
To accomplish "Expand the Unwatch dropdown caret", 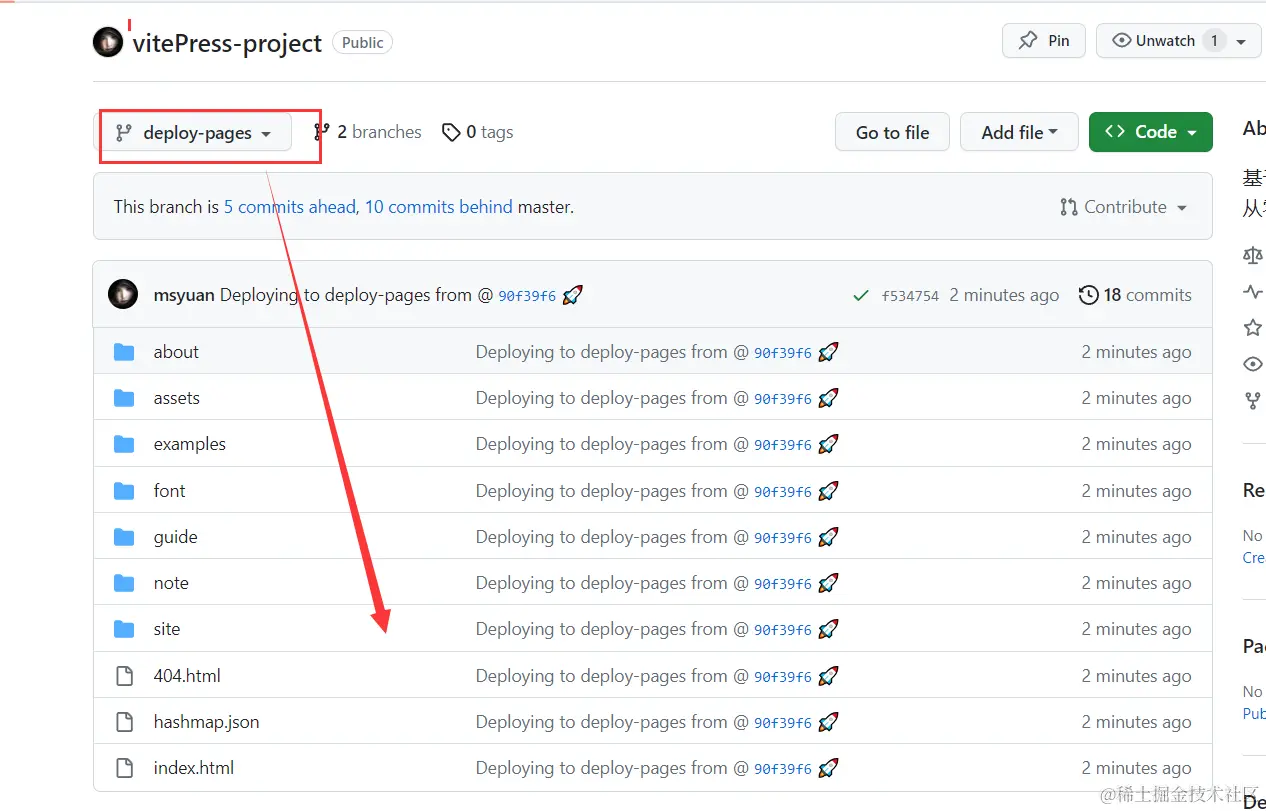I will [1241, 42].
